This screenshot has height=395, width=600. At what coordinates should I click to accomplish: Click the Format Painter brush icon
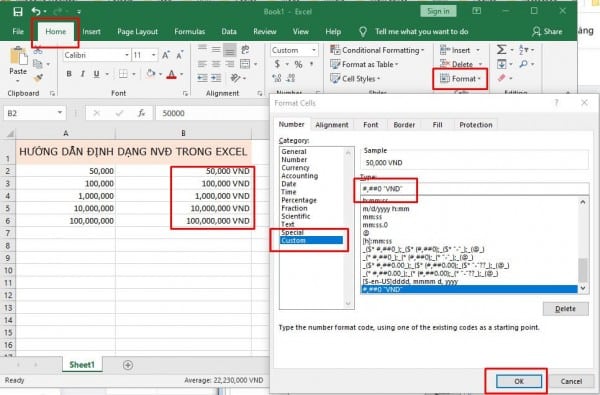[x=38, y=78]
